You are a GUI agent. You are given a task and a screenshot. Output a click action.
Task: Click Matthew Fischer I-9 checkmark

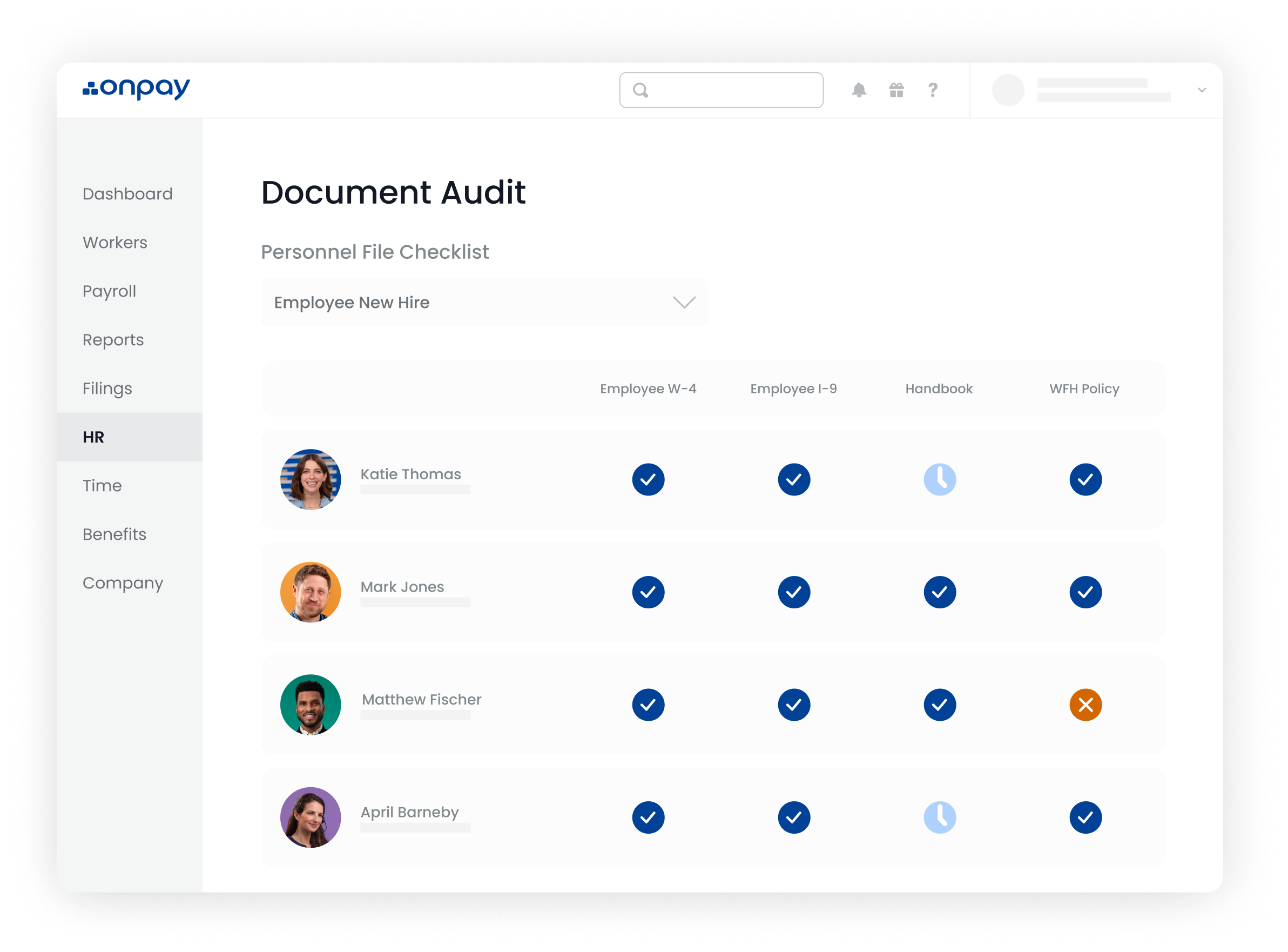794,705
